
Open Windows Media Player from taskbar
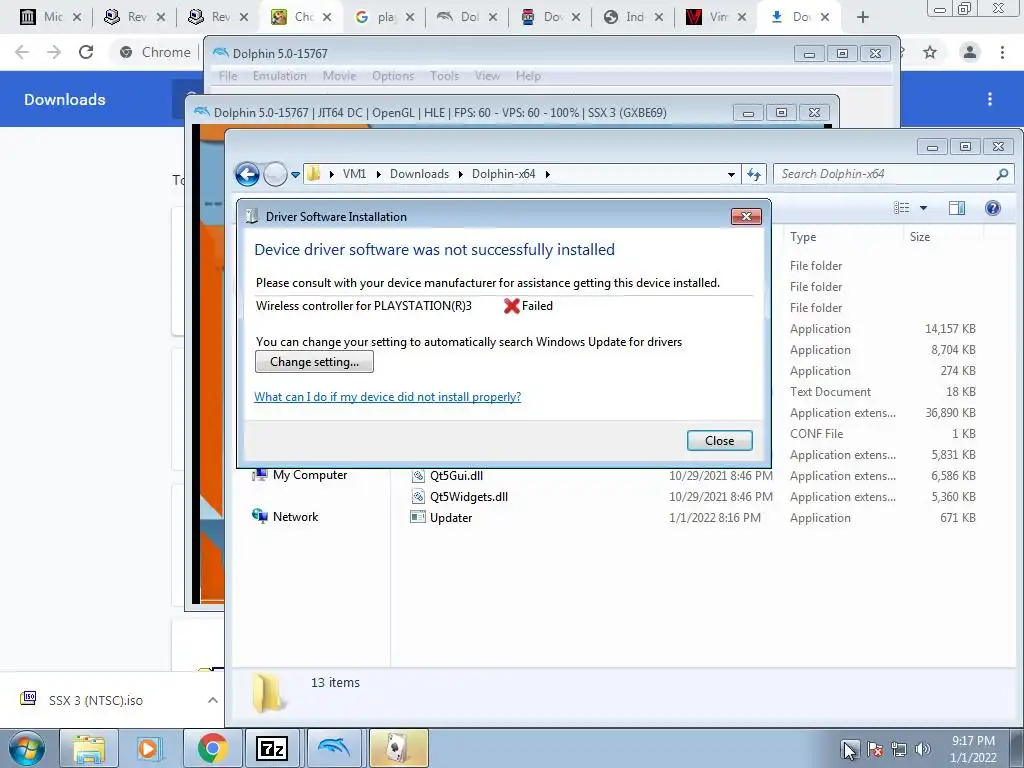(149, 748)
